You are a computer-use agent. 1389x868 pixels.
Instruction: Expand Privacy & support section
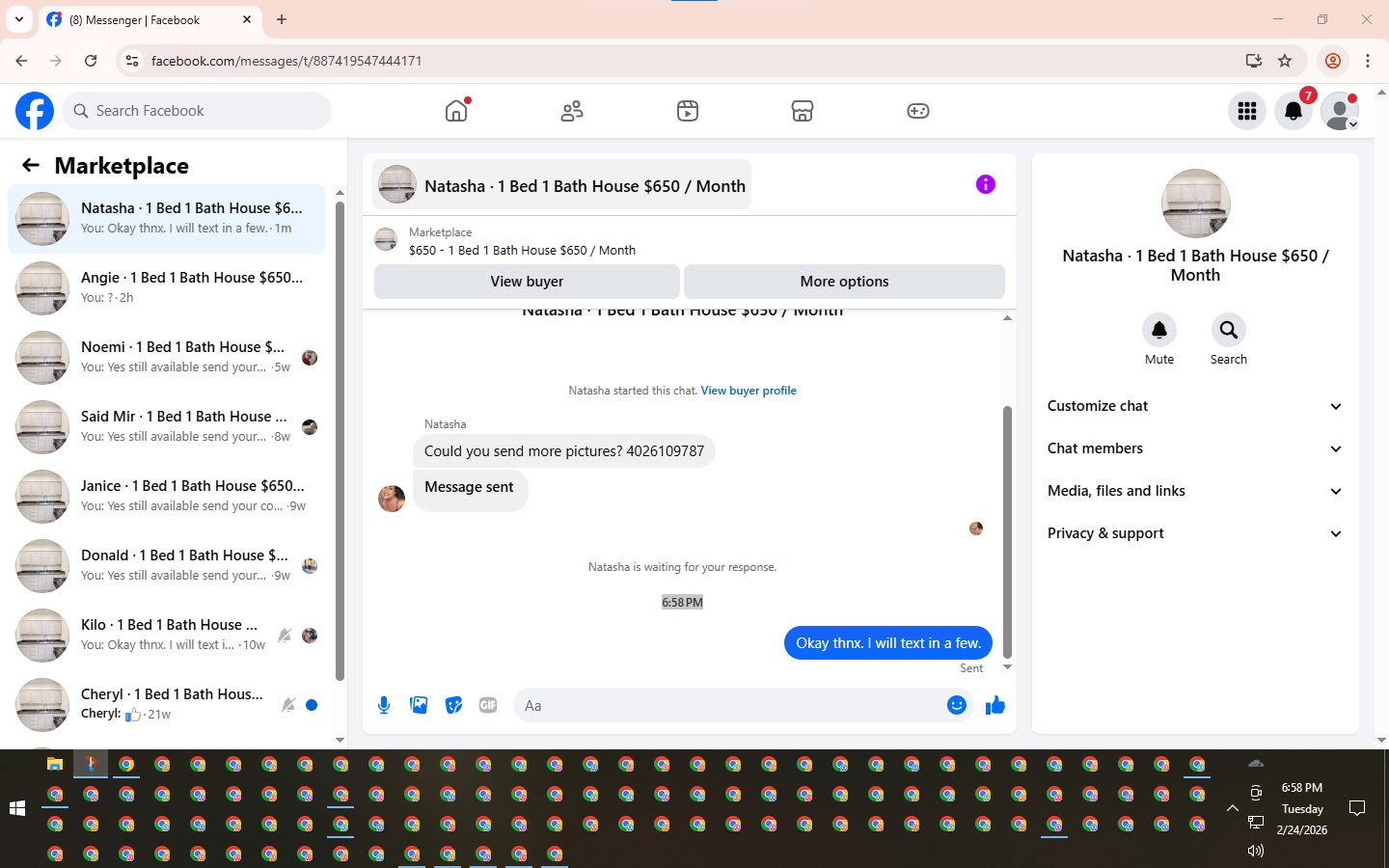1195,533
